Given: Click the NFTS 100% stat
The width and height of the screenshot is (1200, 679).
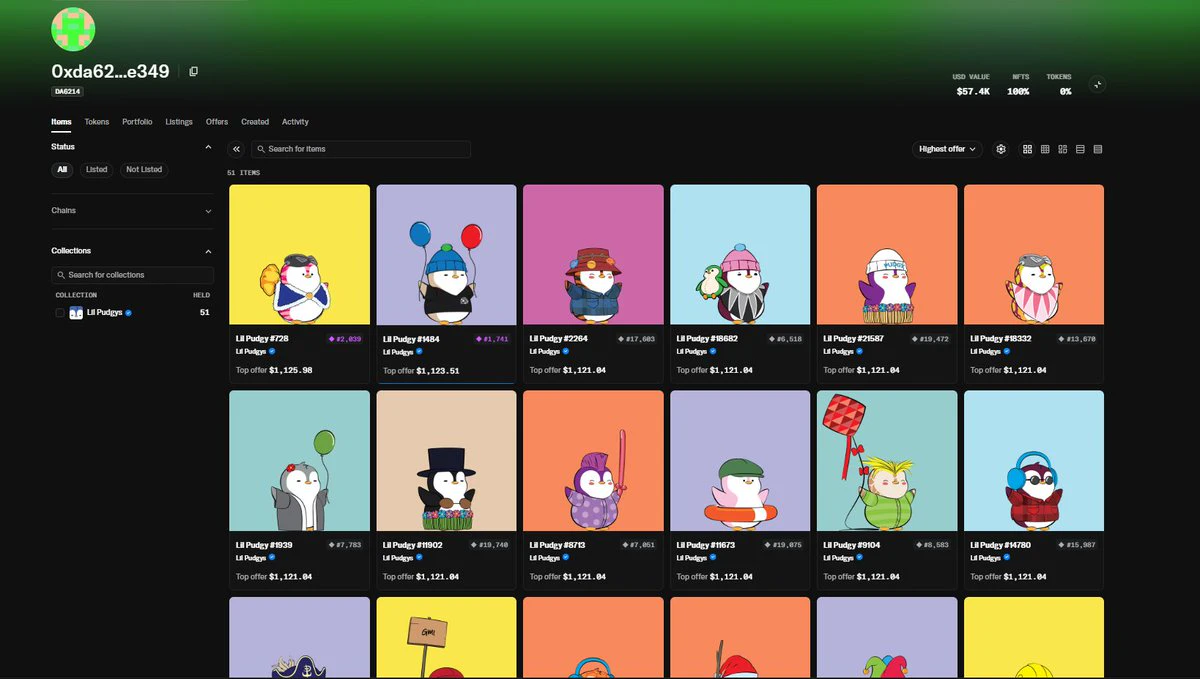Looking at the screenshot, I should [1018, 91].
